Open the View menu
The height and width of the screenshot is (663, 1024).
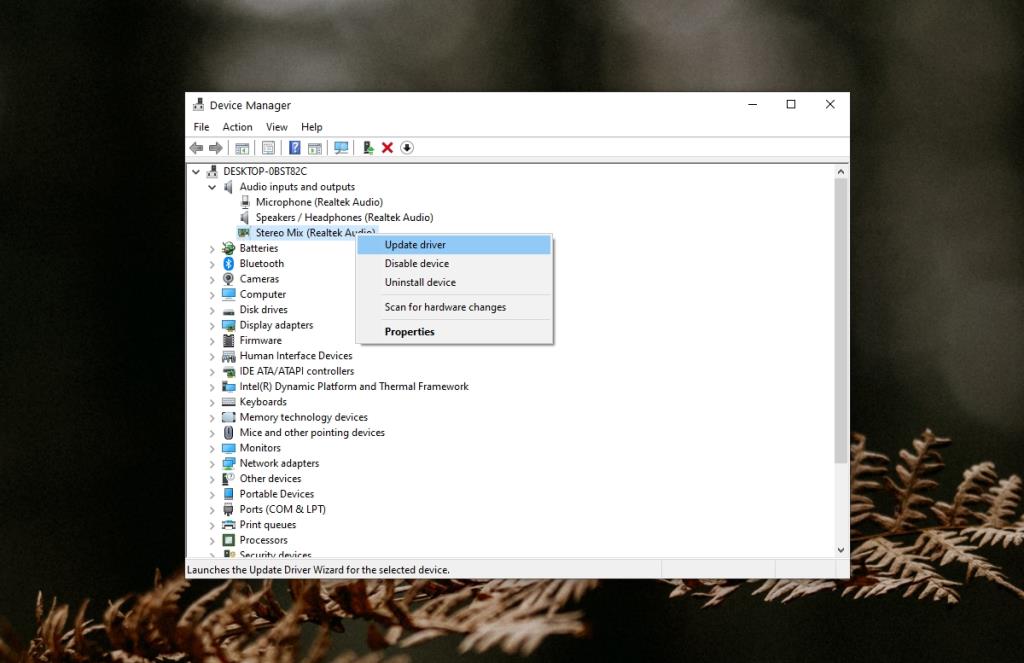tap(276, 127)
